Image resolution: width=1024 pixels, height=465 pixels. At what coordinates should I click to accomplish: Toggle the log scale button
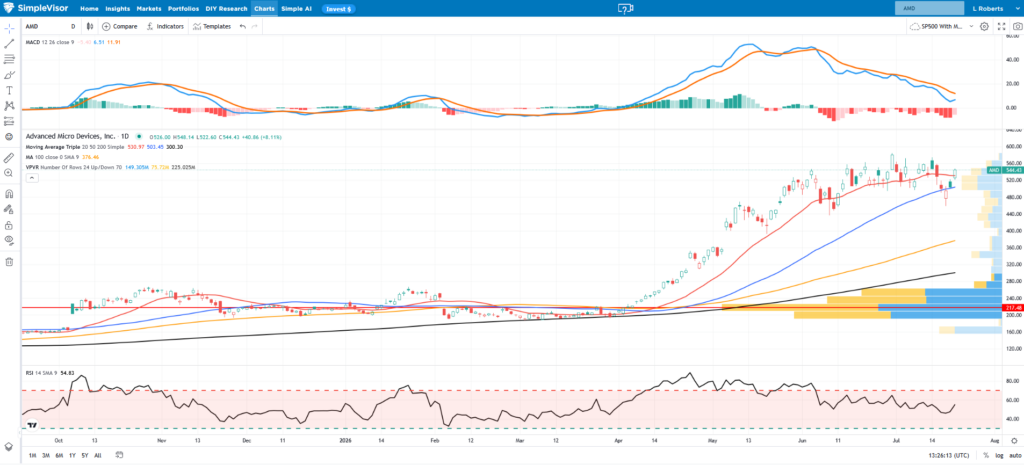[999, 455]
